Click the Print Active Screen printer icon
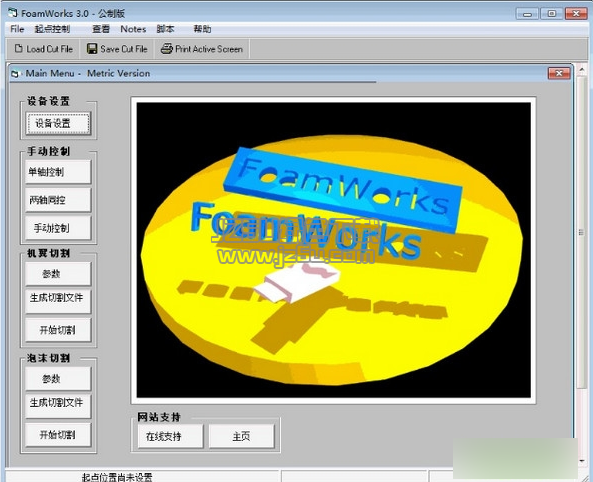 (166, 48)
